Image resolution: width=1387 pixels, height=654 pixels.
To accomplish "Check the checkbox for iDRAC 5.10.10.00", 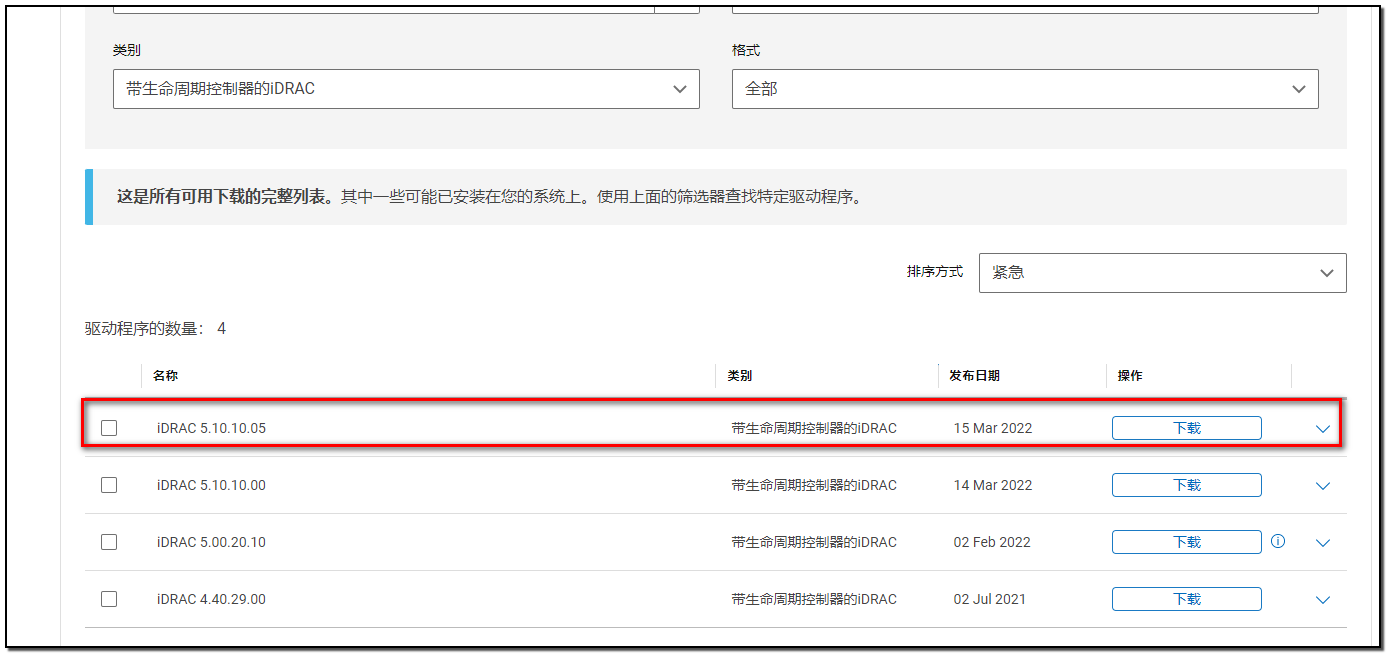I will click(x=110, y=484).
